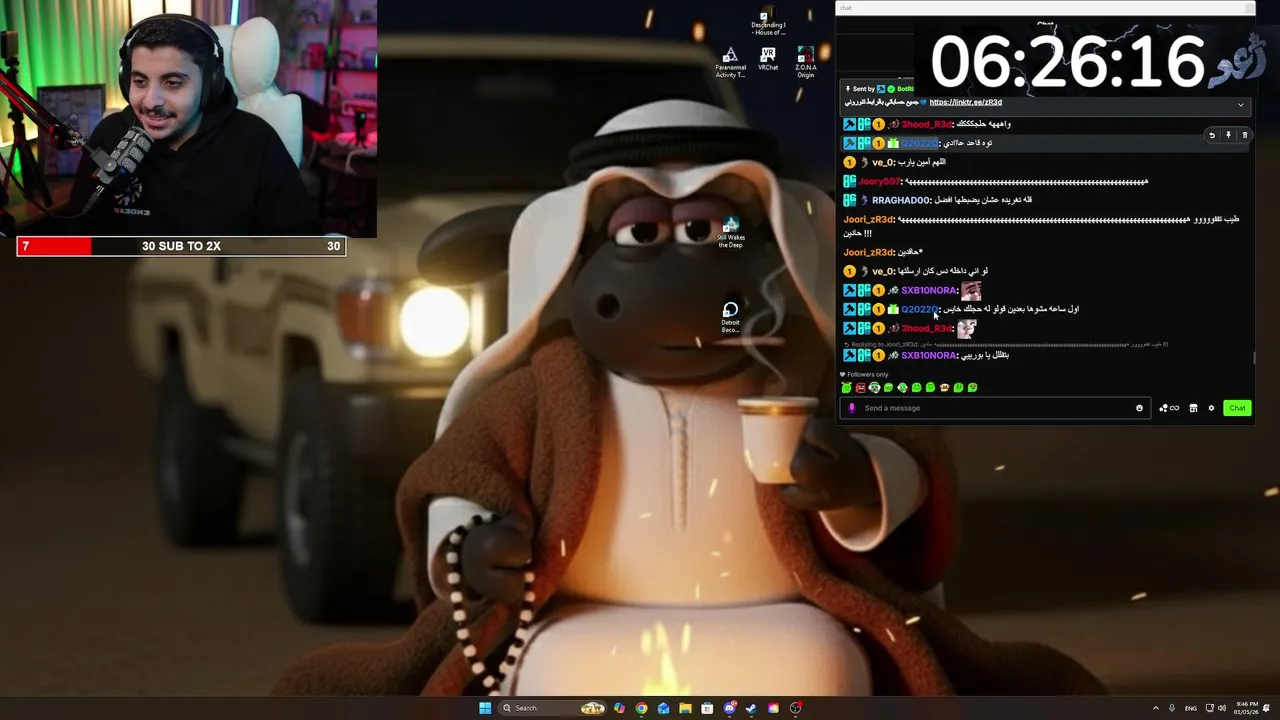Click the 30 SUB TO 2X goal bar

point(181,246)
